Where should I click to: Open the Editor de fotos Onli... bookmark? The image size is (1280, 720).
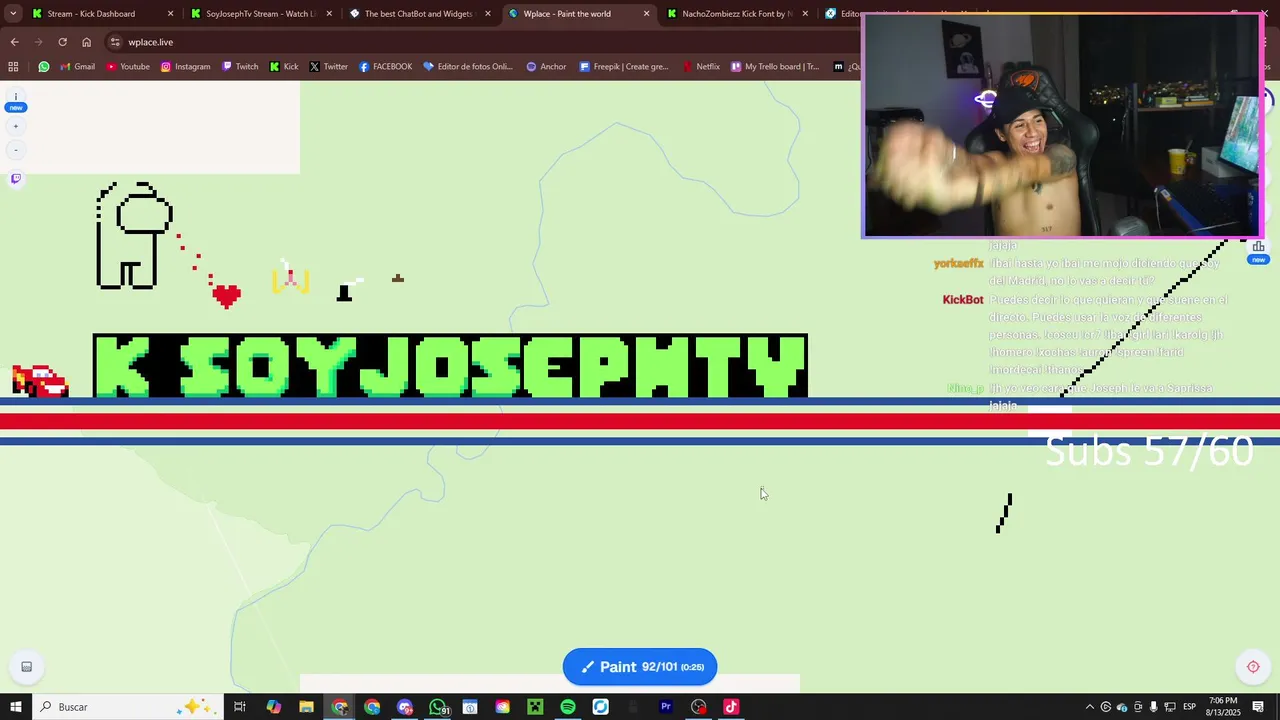468,67
